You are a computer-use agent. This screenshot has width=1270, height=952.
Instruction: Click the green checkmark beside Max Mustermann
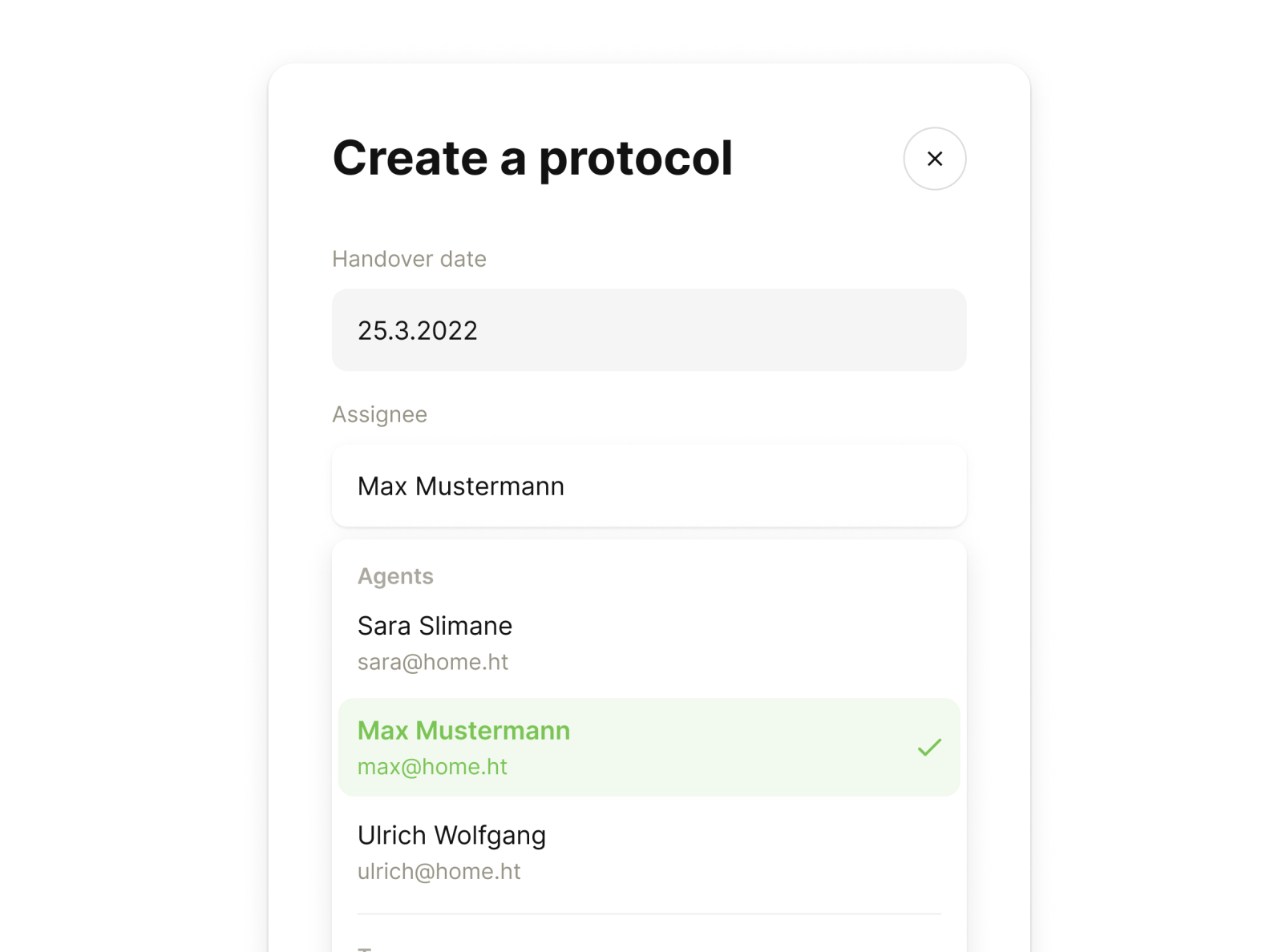[929, 748]
